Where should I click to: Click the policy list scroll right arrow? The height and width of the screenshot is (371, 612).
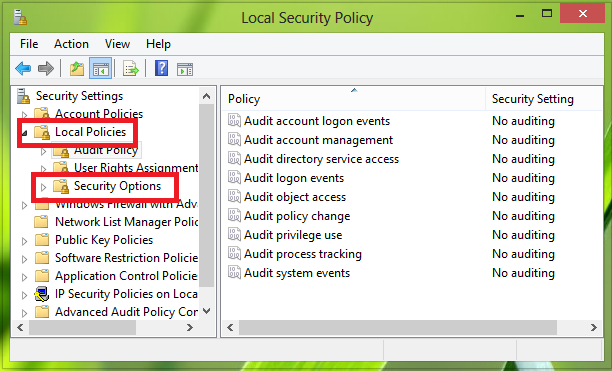click(594, 327)
